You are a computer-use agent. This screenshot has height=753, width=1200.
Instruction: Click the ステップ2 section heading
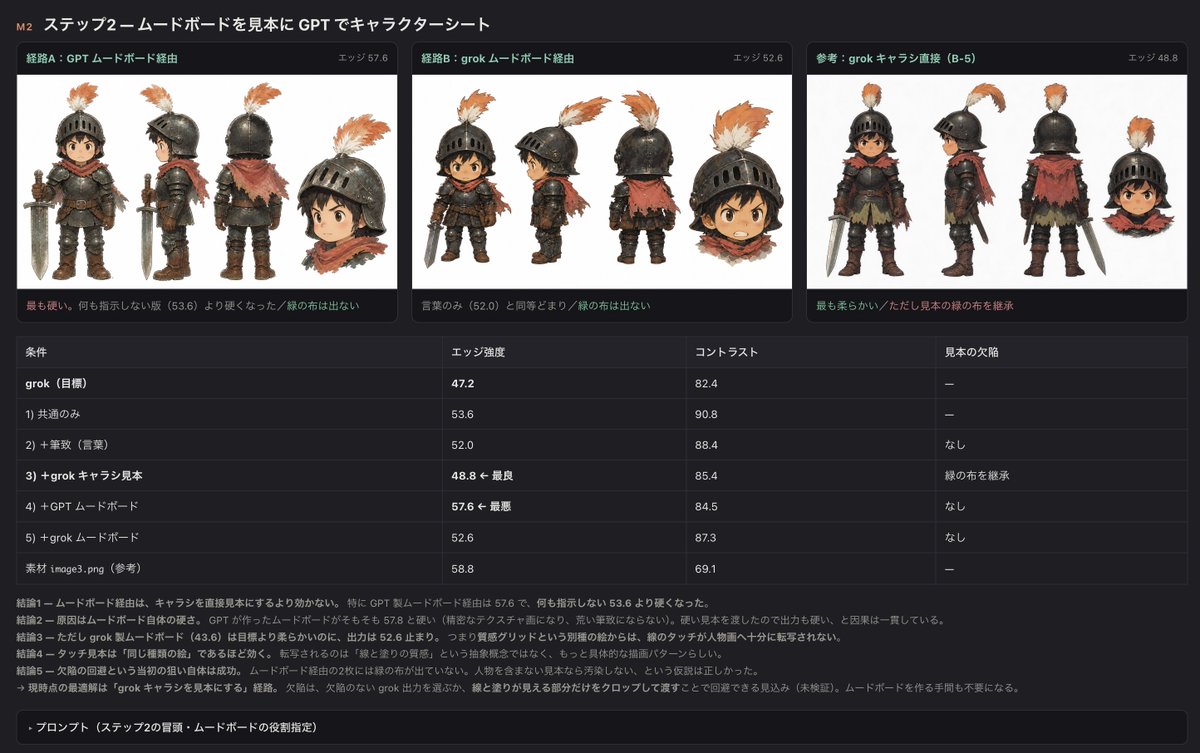click(x=267, y=24)
